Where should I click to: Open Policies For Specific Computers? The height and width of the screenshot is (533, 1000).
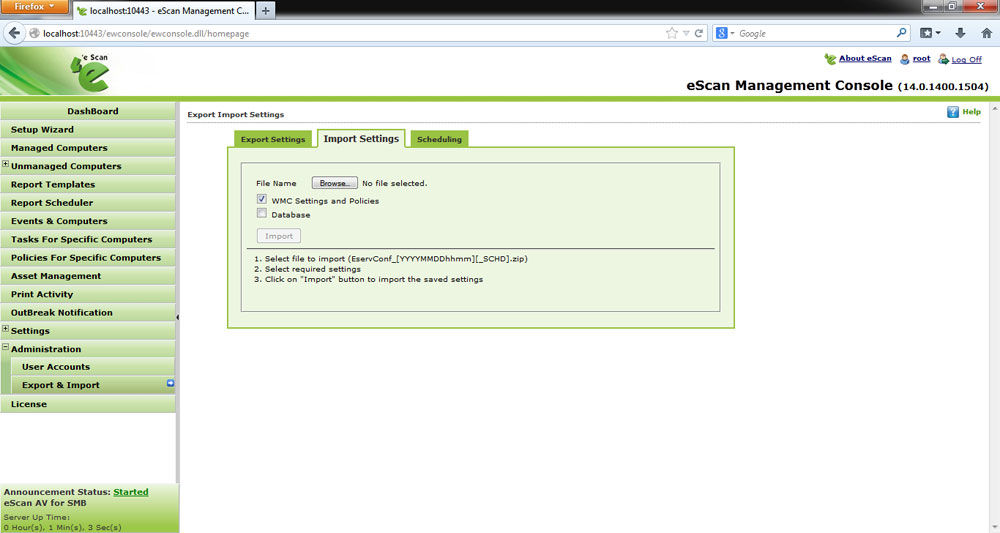pos(88,258)
